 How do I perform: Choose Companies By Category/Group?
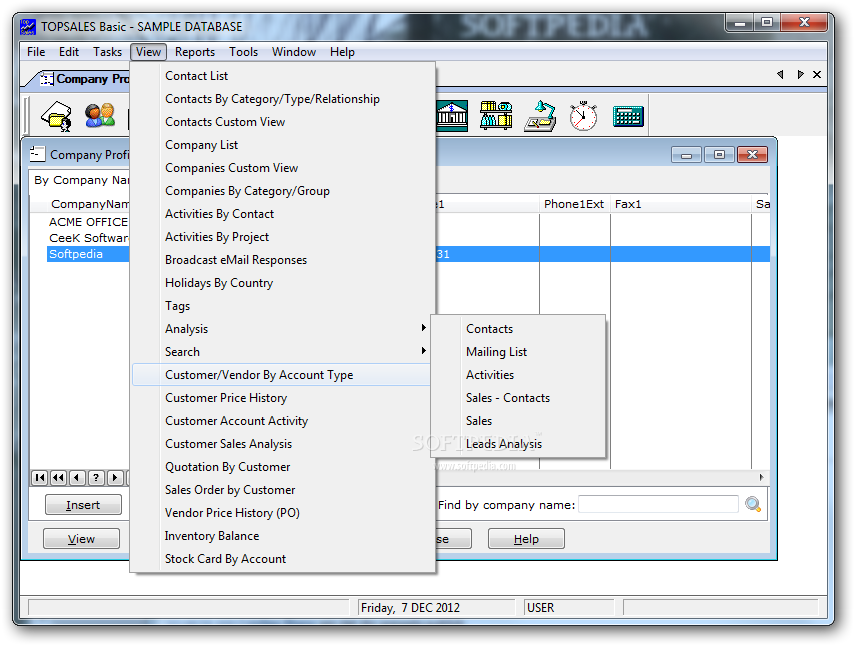(281, 191)
